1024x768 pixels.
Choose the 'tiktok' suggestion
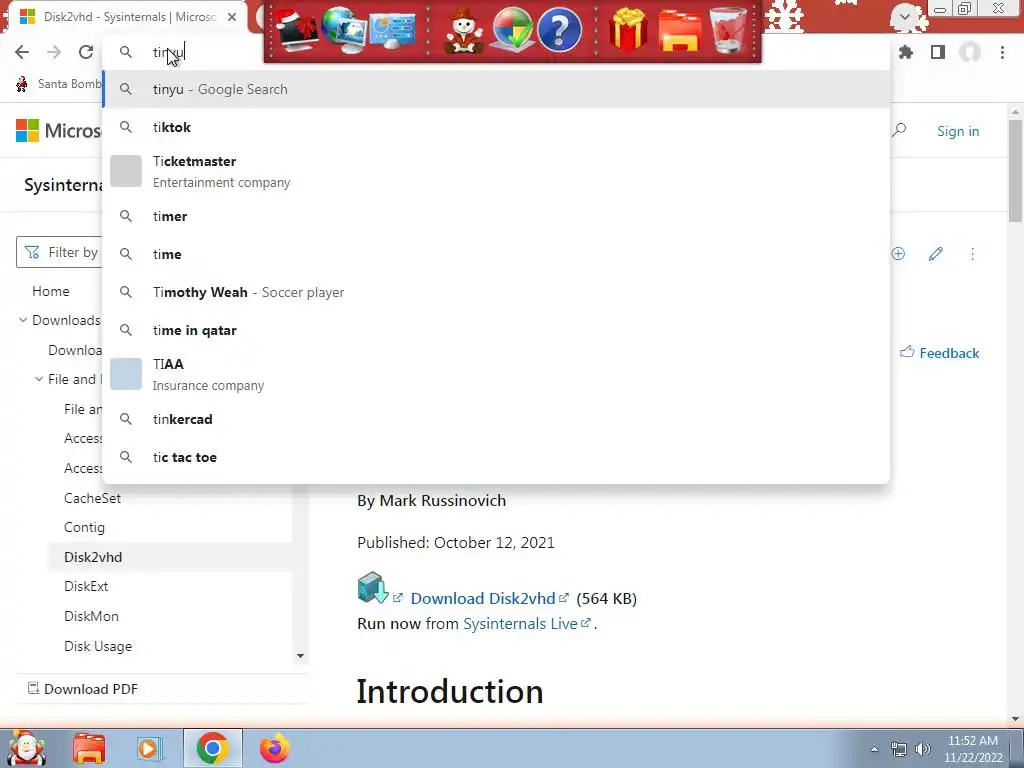click(496, 127)
